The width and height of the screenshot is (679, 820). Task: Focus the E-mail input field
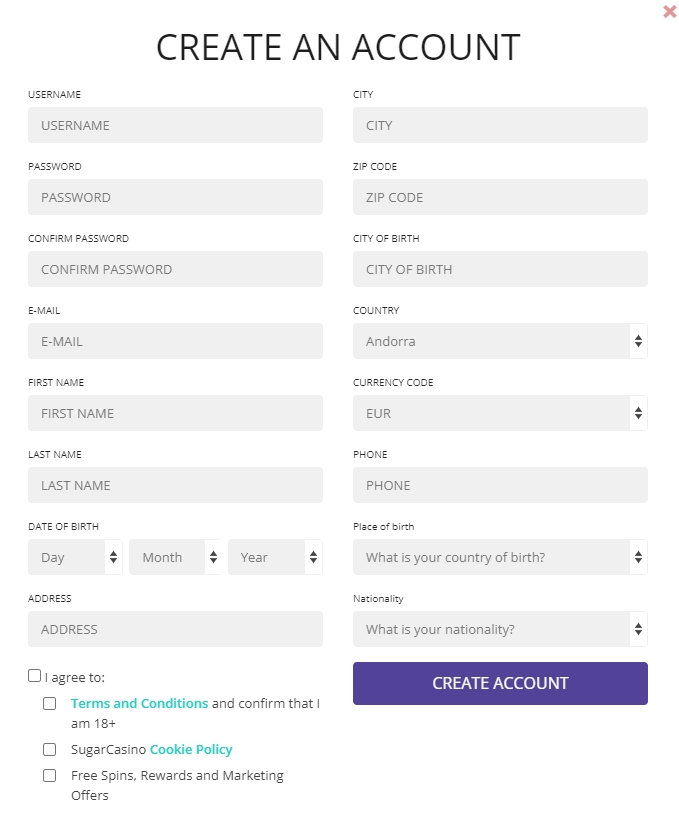[175, 341]
